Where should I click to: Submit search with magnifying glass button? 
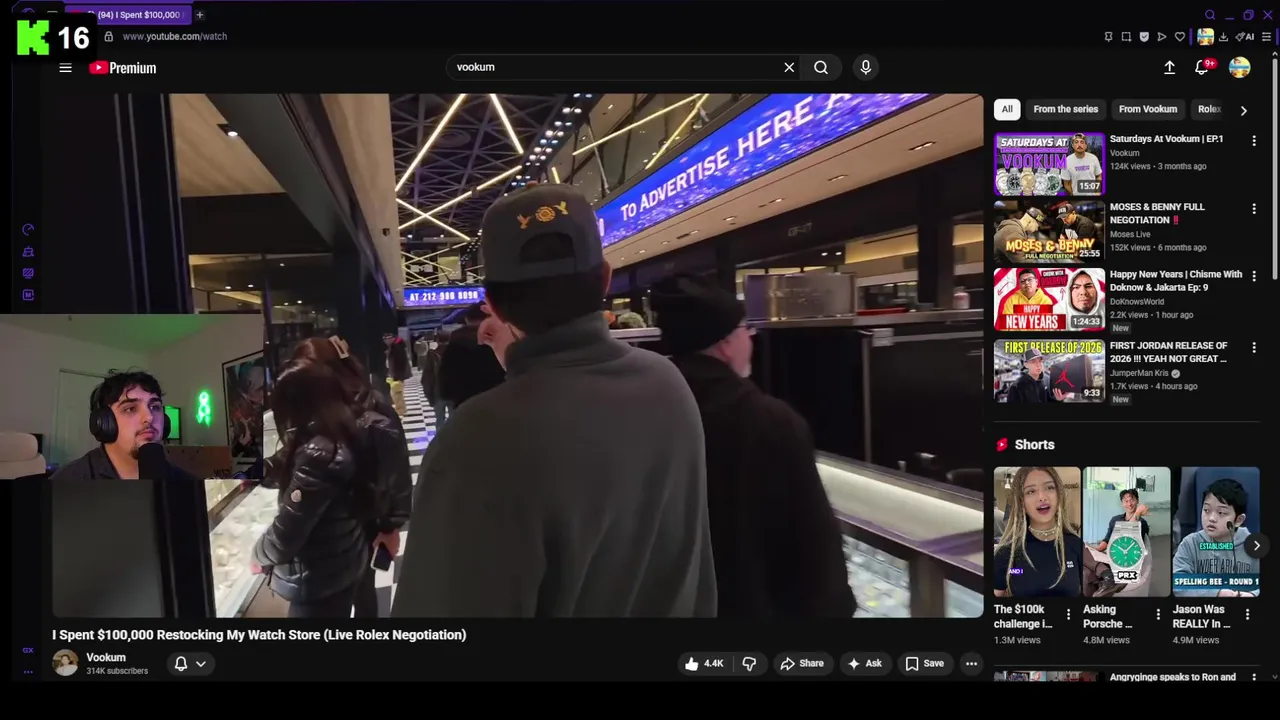pos(821,67)
